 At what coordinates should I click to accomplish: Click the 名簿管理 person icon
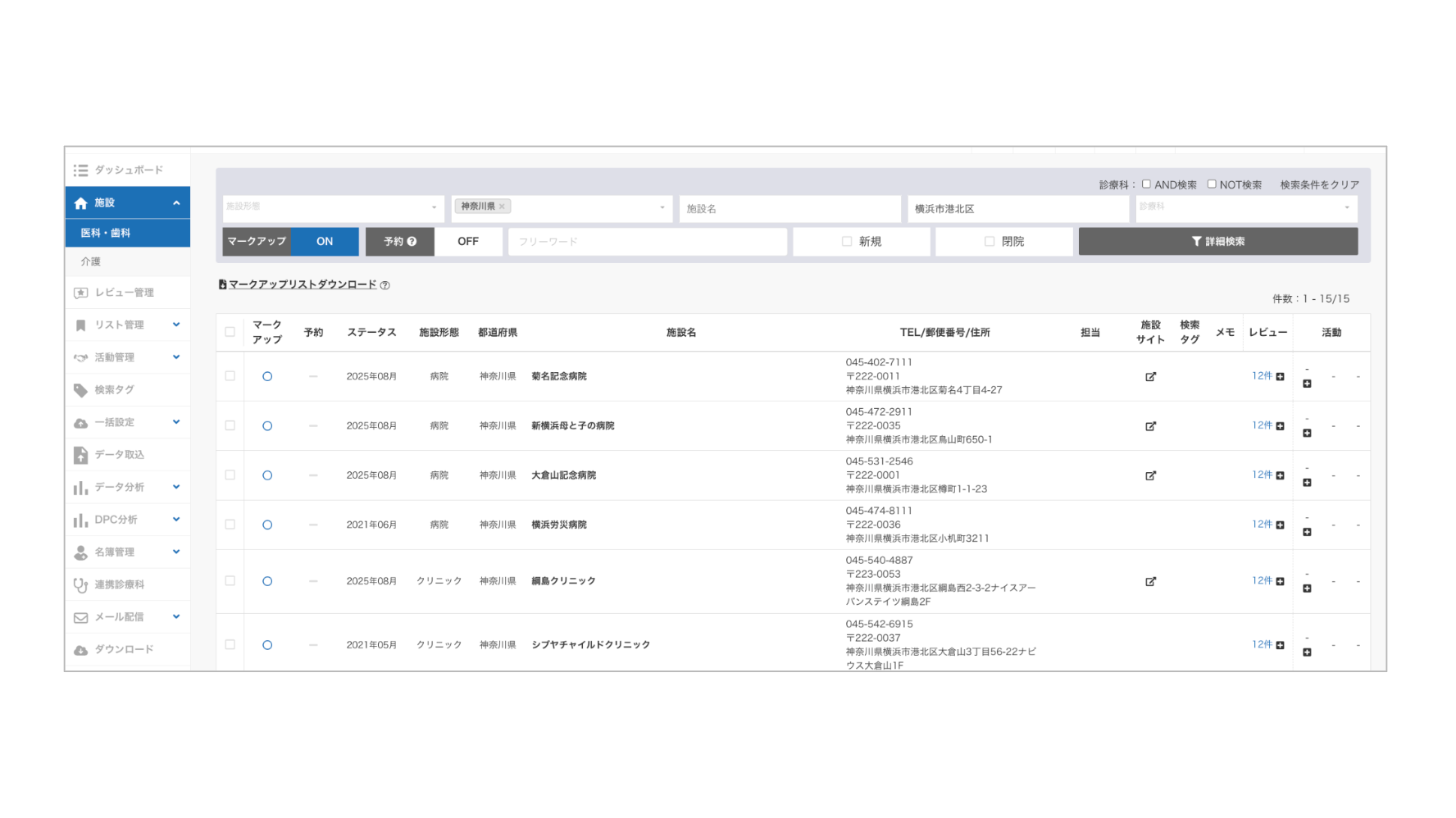click(x=80, y=553)
